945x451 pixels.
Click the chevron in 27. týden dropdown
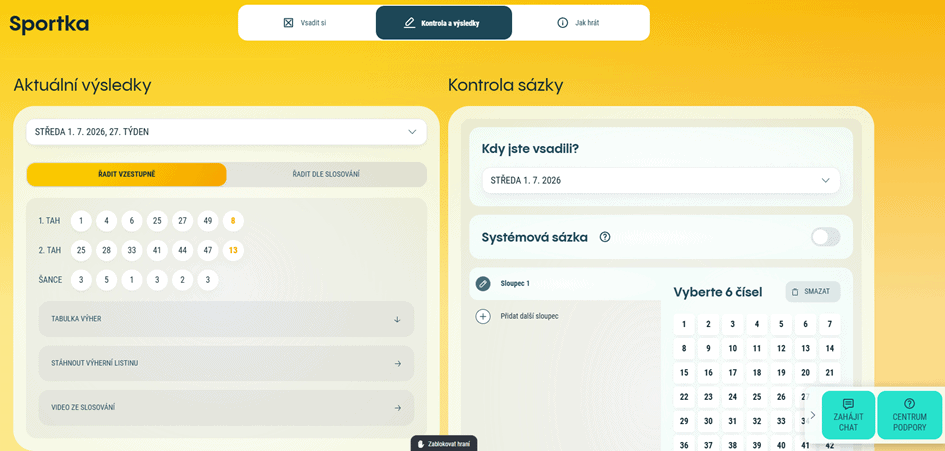tap(412, 131)
